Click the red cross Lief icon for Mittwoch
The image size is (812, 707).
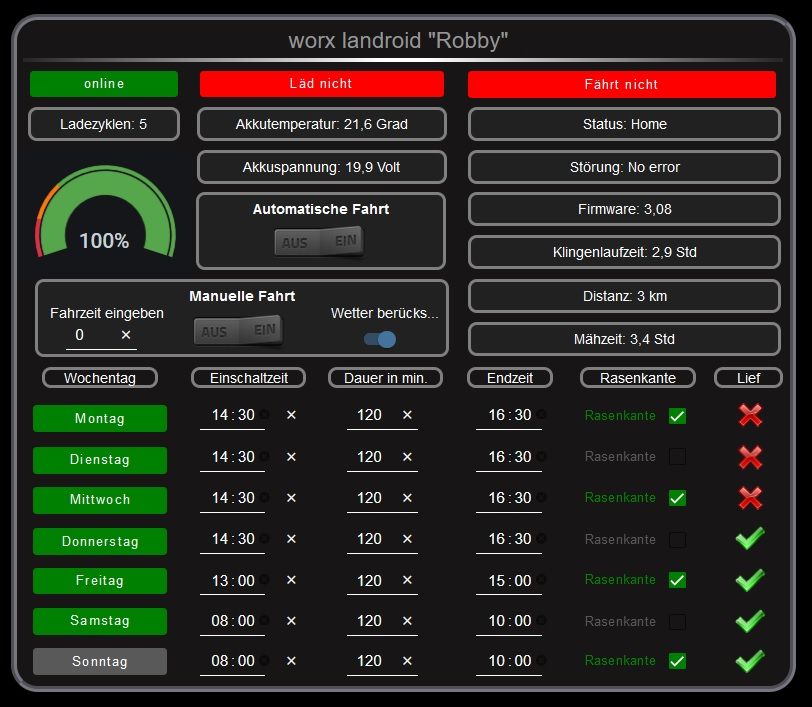[x=750, y=498]
